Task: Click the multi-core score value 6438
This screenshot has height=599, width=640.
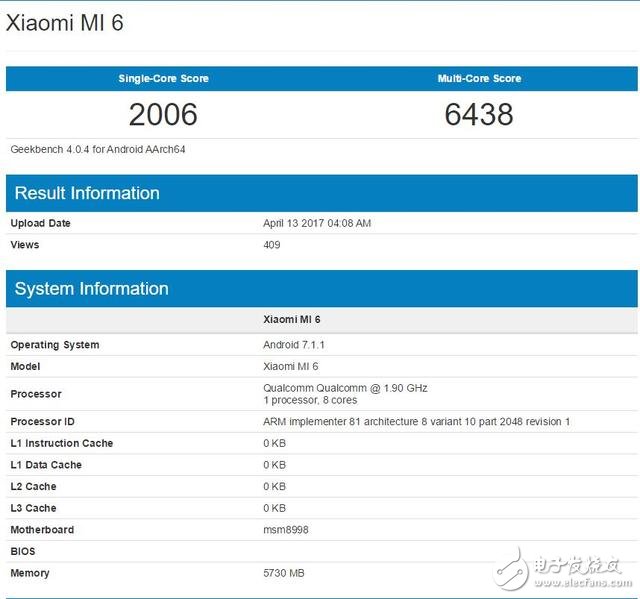Action: (x=479, y=115)
